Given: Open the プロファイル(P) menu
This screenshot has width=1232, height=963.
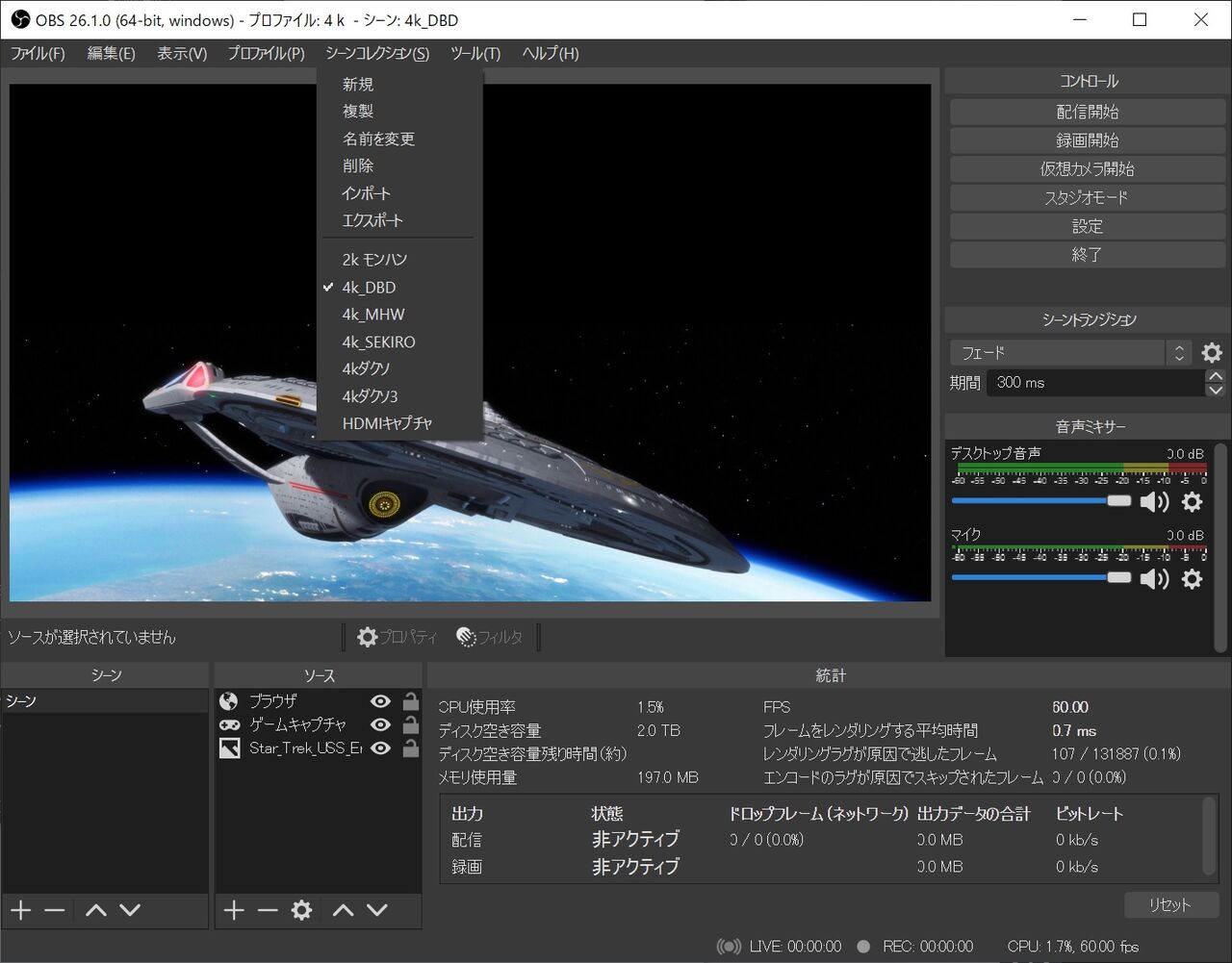Looking at the screenshot, I should [x=267, y=54].
